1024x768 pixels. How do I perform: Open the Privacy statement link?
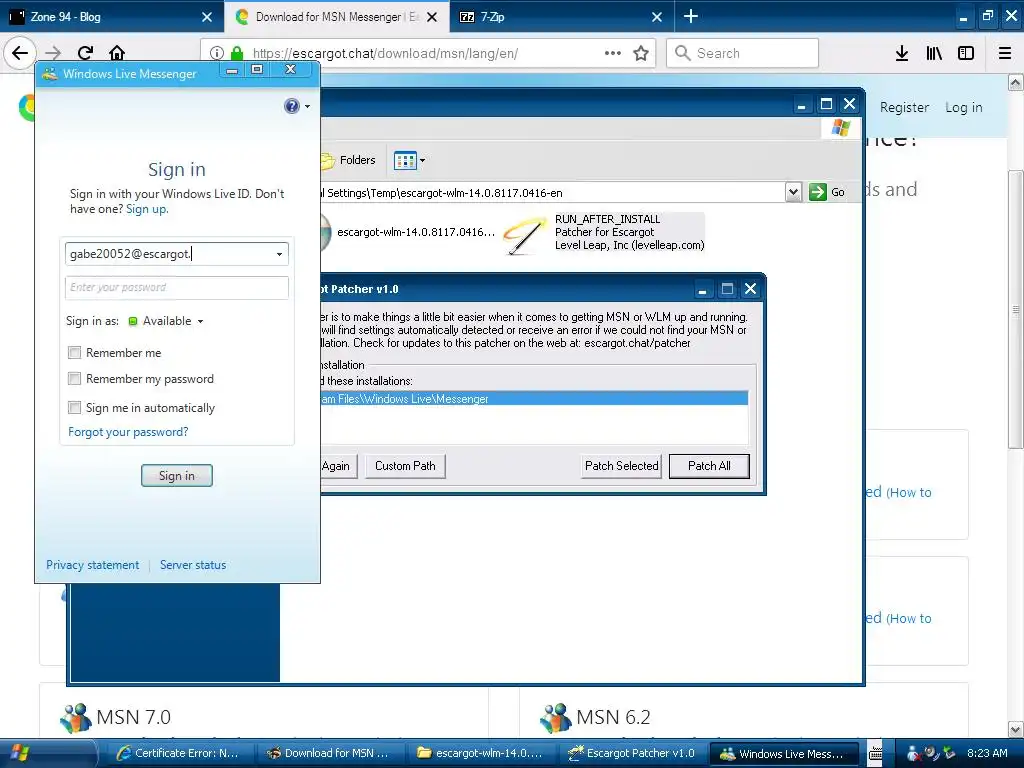[92, 565]
